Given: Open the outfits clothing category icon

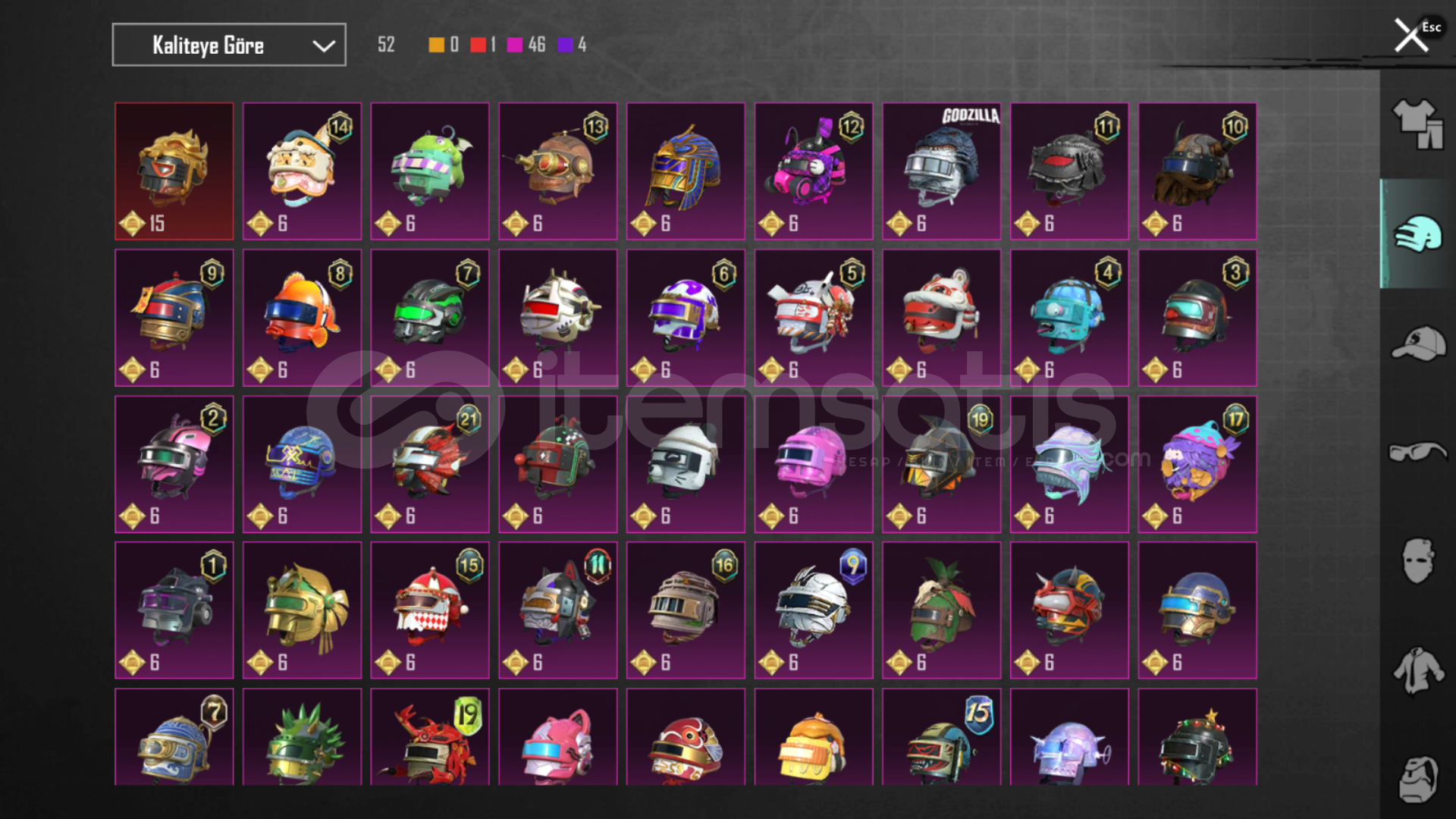Looking at the screenshot, I should coord(1417,124).
